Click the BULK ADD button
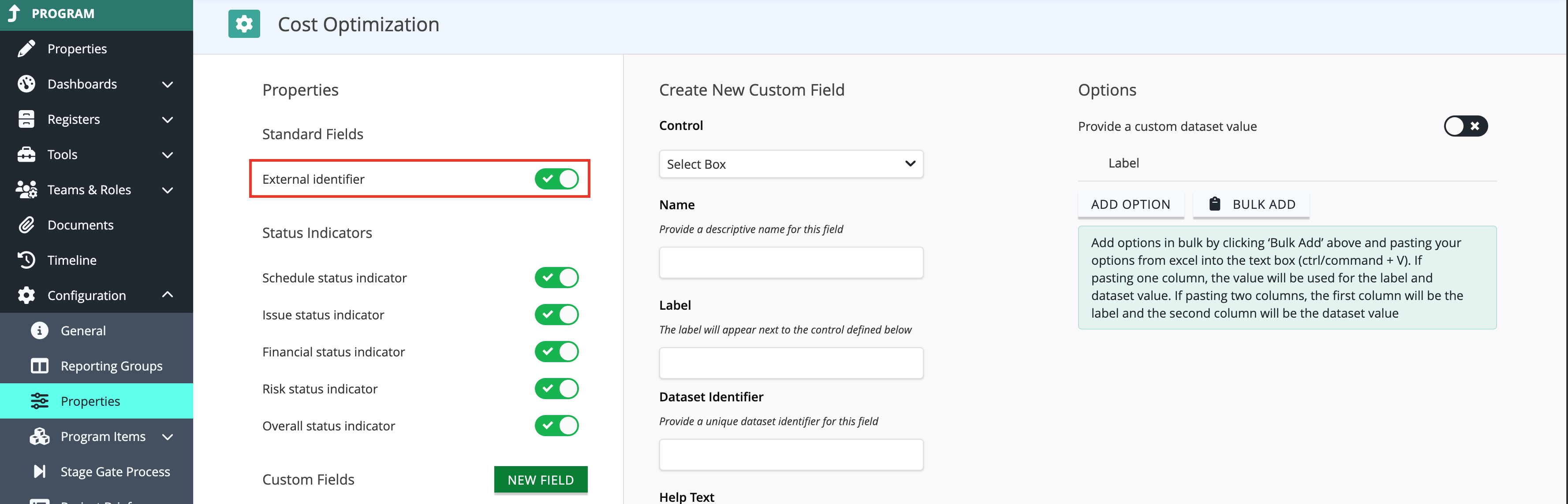The height and width of the screenshot is (504, 1568). pos(1251,205)
